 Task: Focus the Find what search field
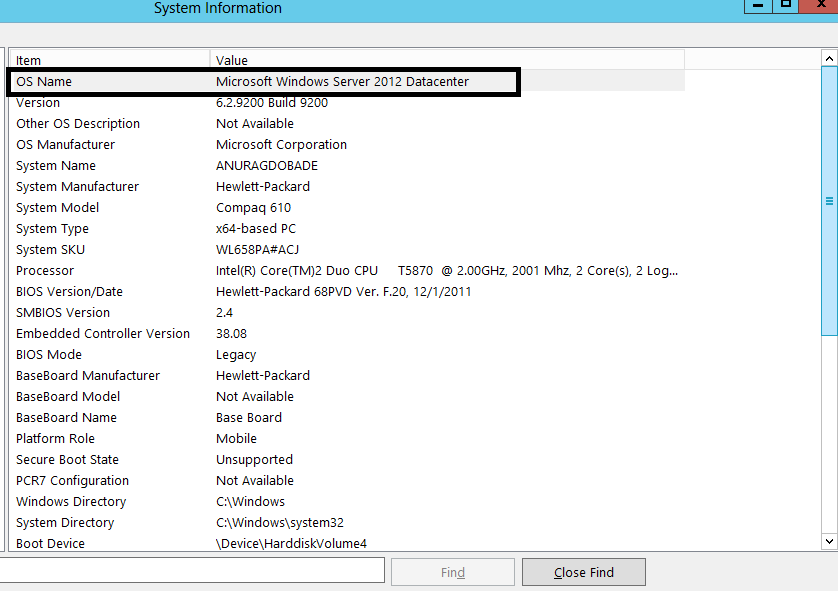(191, 570)
